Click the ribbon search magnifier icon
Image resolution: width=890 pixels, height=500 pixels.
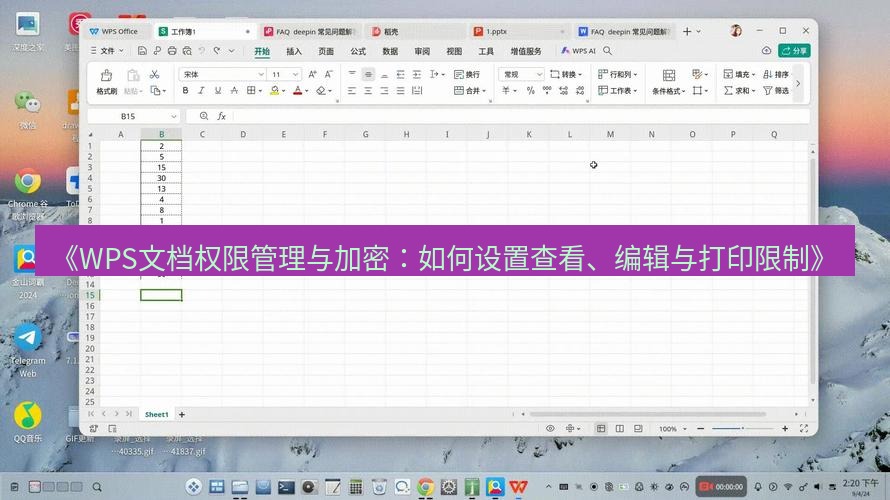(607, 51)
